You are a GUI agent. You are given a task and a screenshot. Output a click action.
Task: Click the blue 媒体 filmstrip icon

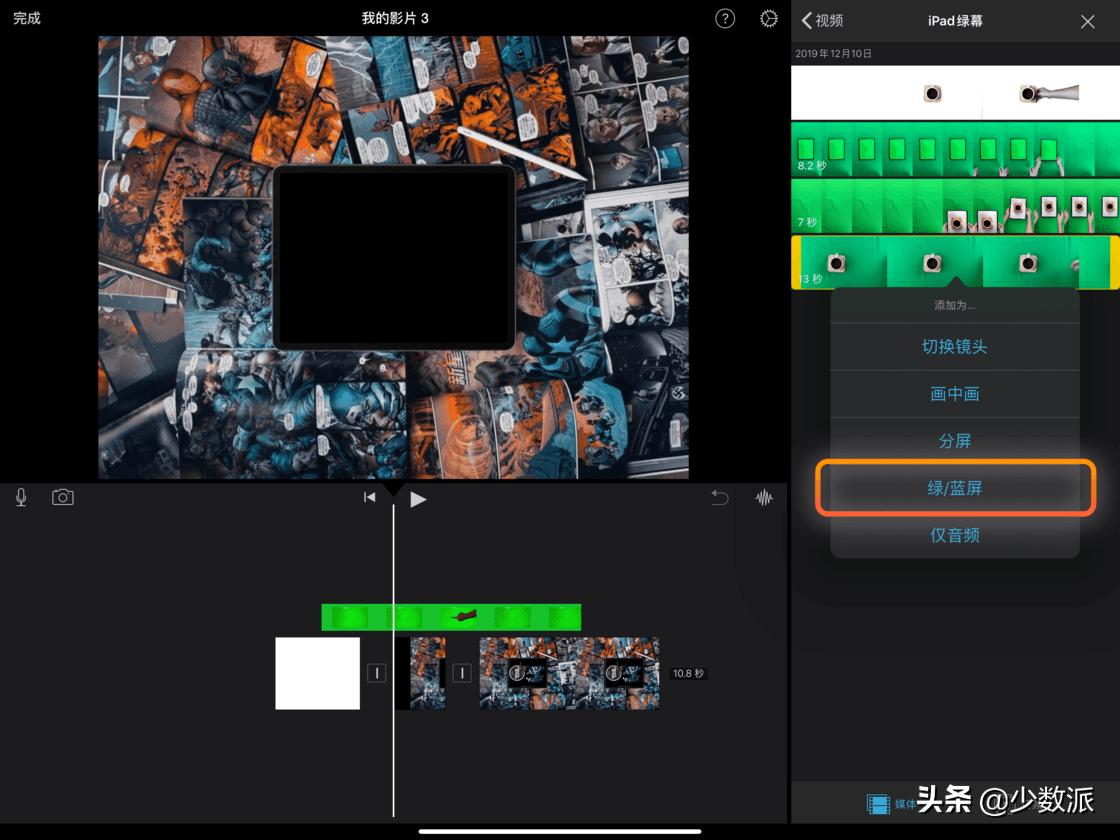tap(878, 803)
